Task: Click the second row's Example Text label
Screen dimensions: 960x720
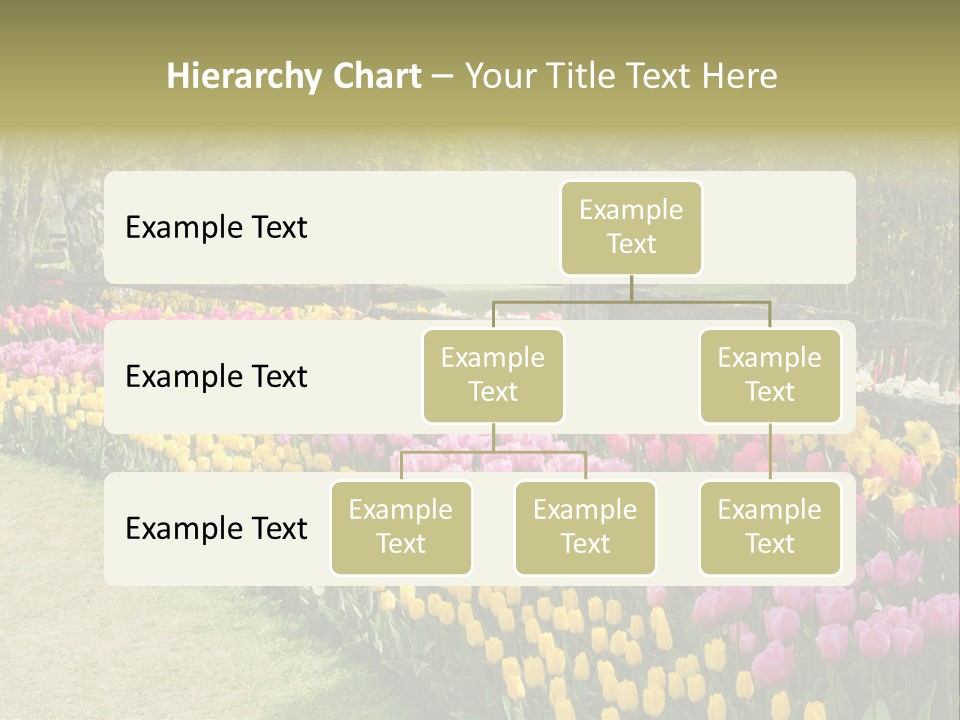Action: coord(216,376)
